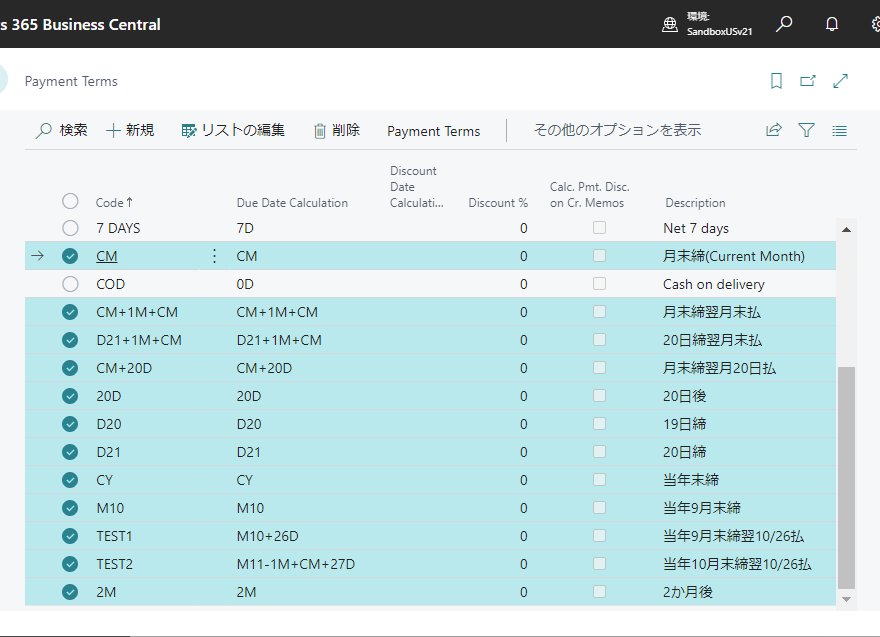Deselect the 20D row checkmark
880x637 pixels.
tap(70, 396)
